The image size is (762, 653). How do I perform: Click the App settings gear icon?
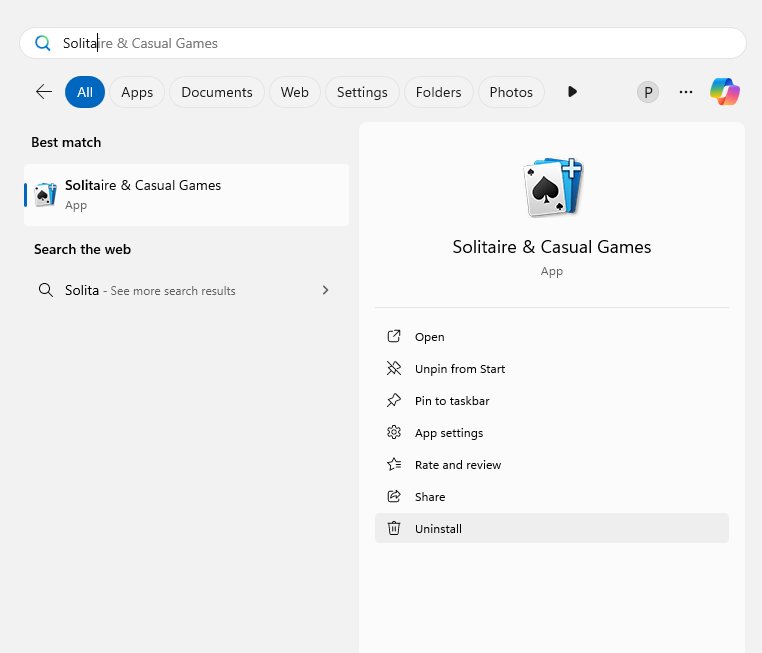(x=394, y=433)
